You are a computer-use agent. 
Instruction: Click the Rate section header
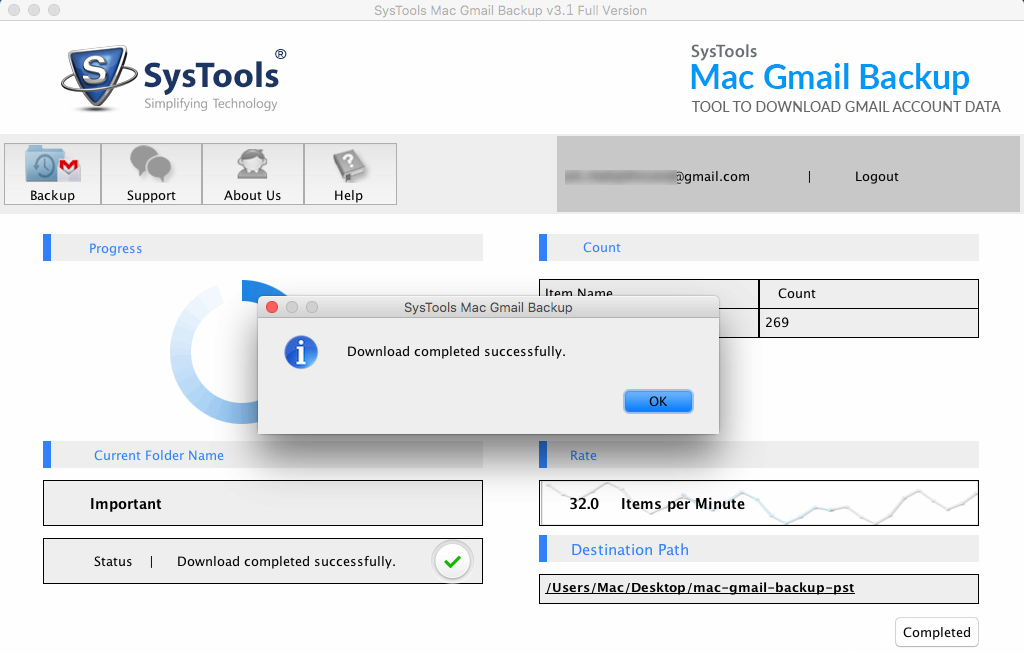coord(759,455)
